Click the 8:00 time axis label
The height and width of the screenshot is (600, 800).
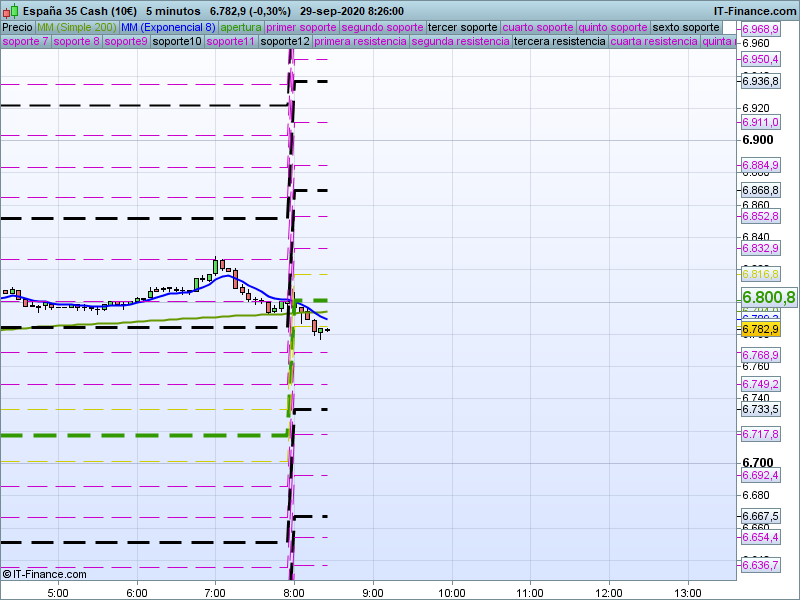click(x=294, y=593)
